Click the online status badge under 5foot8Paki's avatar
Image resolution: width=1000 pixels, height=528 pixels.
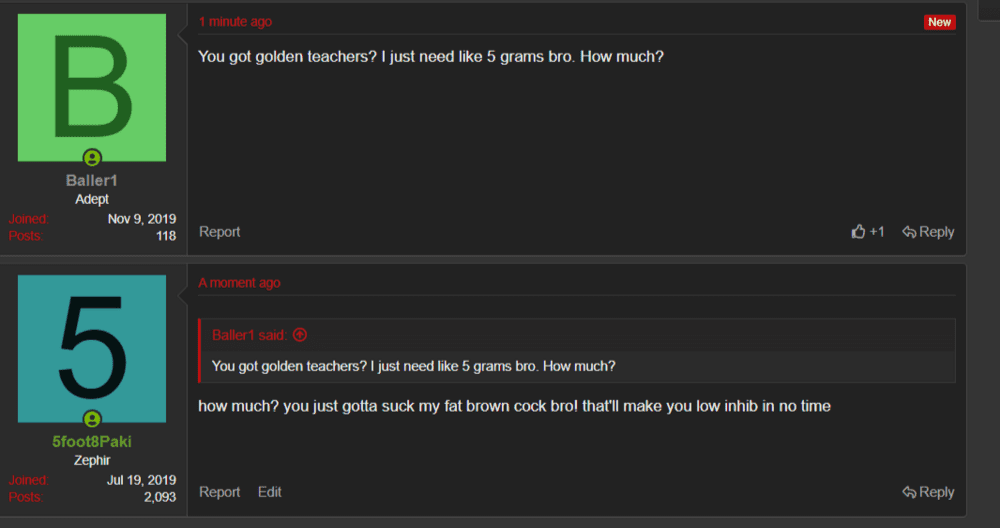pos(92,419)
